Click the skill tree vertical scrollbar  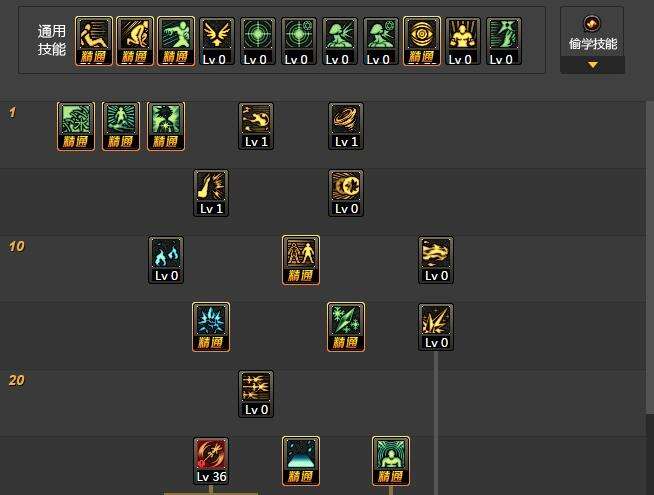(650, 258)
